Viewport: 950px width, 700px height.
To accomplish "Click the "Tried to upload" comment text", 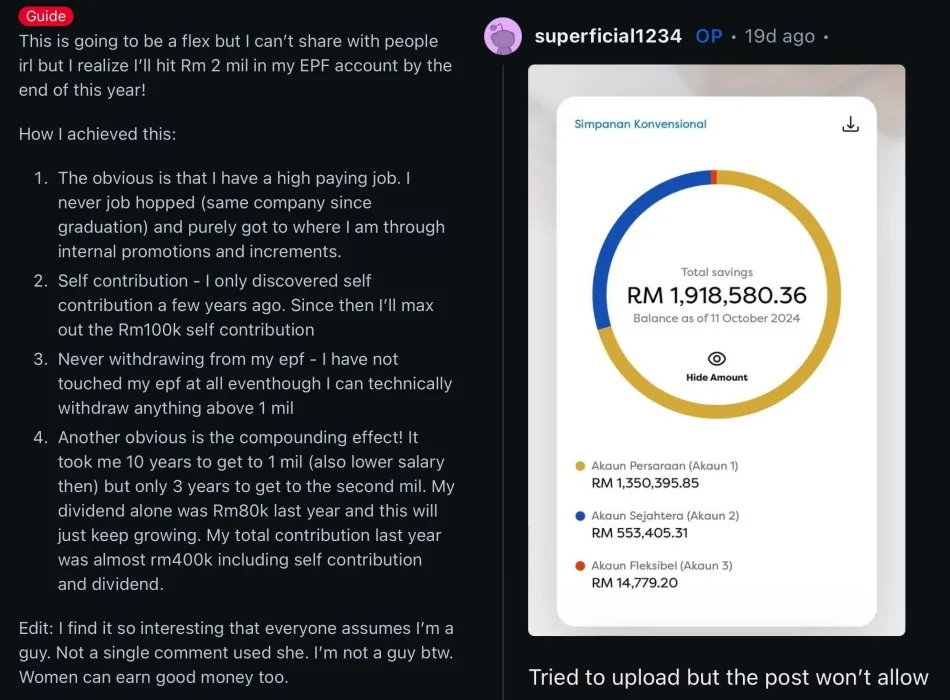I will point(728,677).
